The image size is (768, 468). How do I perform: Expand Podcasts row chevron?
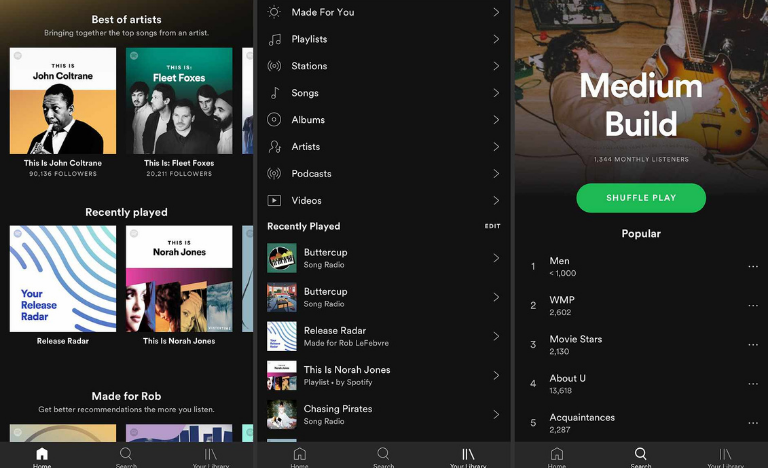pos(496,173)
